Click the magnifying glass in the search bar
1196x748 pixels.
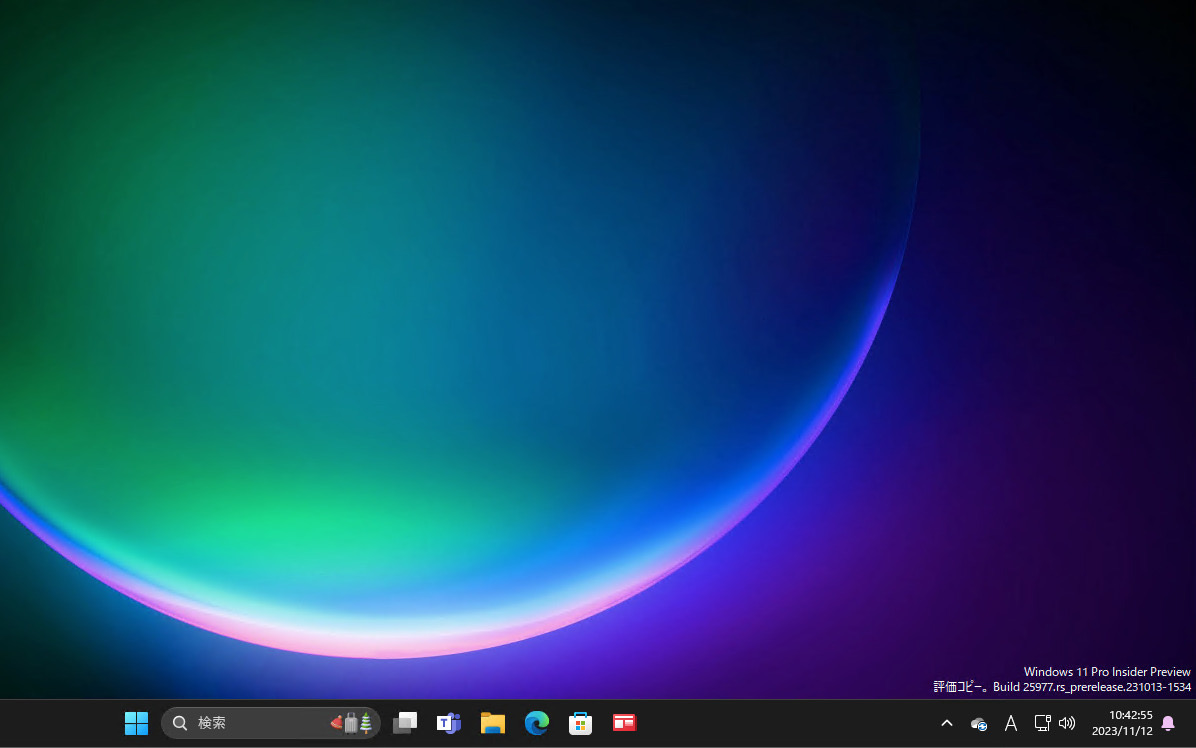tap(180, 722)
